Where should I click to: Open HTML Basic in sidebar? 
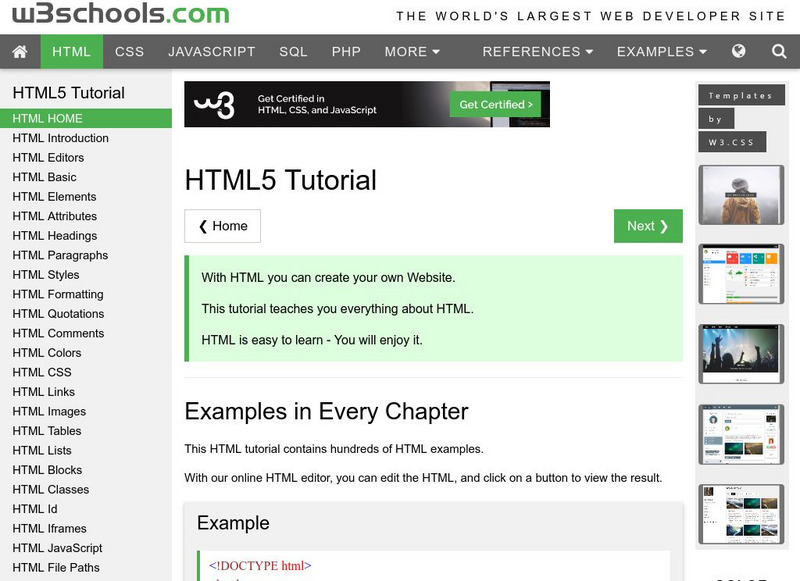pyautogui.click(x=86, y=177)
